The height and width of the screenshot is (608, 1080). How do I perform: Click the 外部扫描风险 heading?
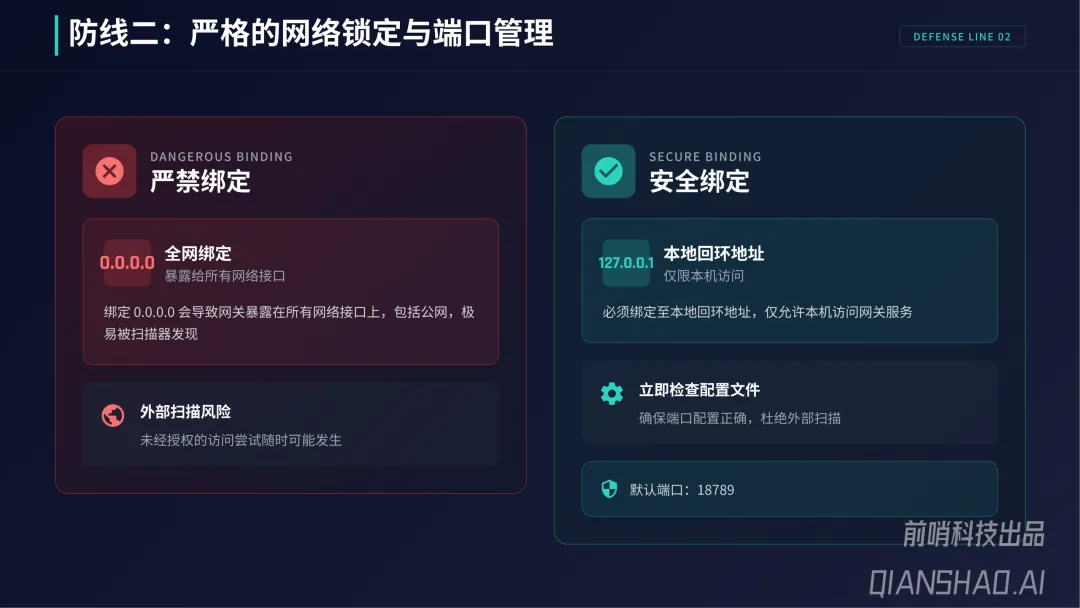[185, 412]
